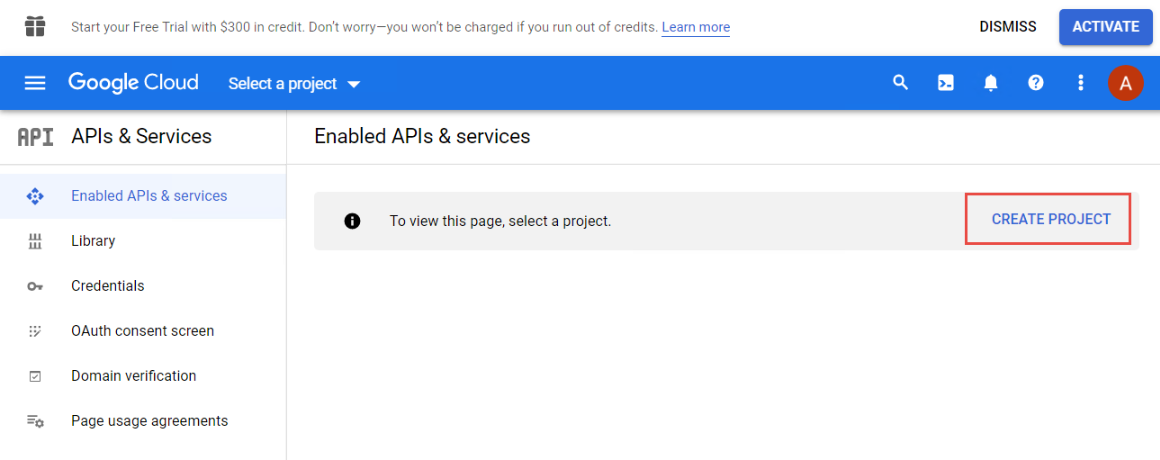Click the info icon in the notice
Image resolution: width=1160 pixels, height=460 pixels.
coord(352,221)
